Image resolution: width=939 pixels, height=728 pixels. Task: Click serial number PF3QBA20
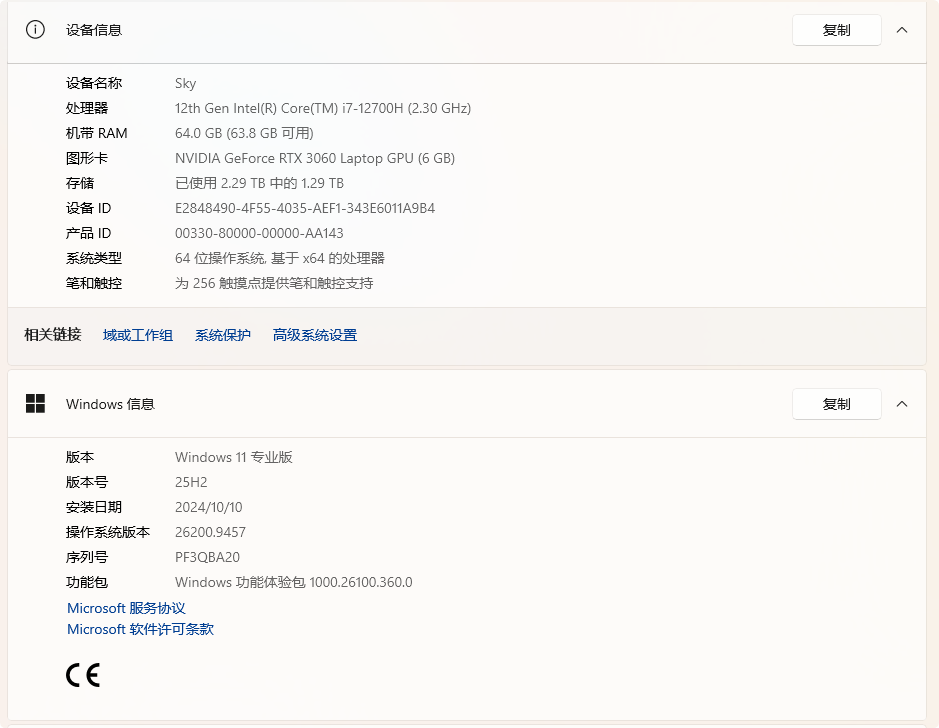[207, 557]
